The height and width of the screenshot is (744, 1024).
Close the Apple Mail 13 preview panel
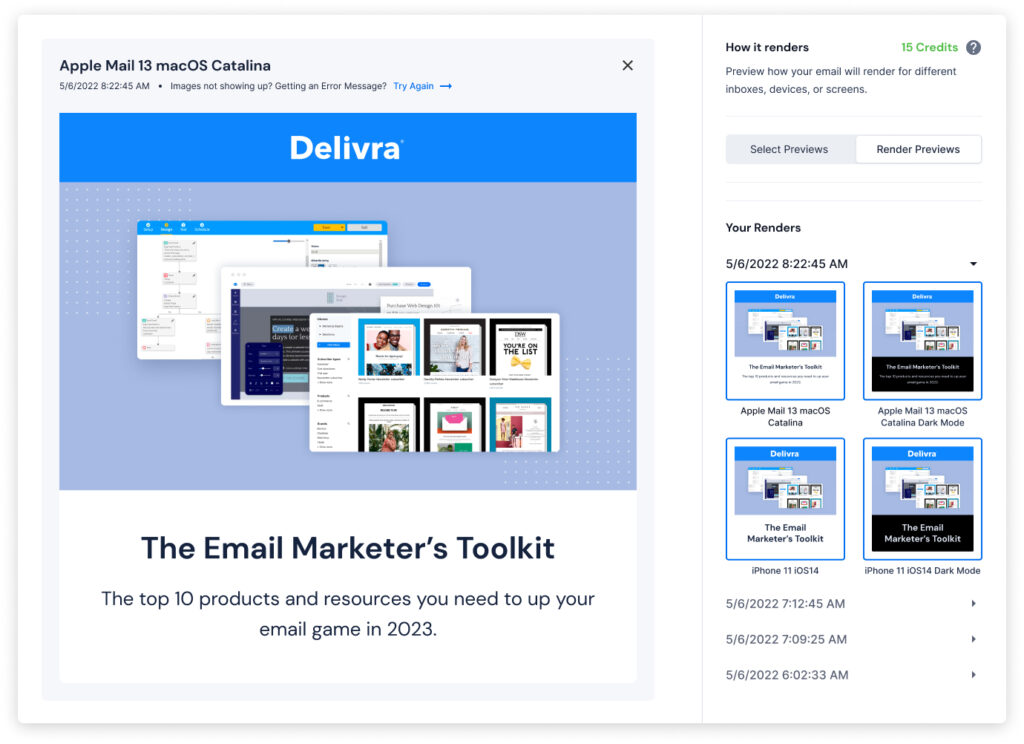coord(627,65)
